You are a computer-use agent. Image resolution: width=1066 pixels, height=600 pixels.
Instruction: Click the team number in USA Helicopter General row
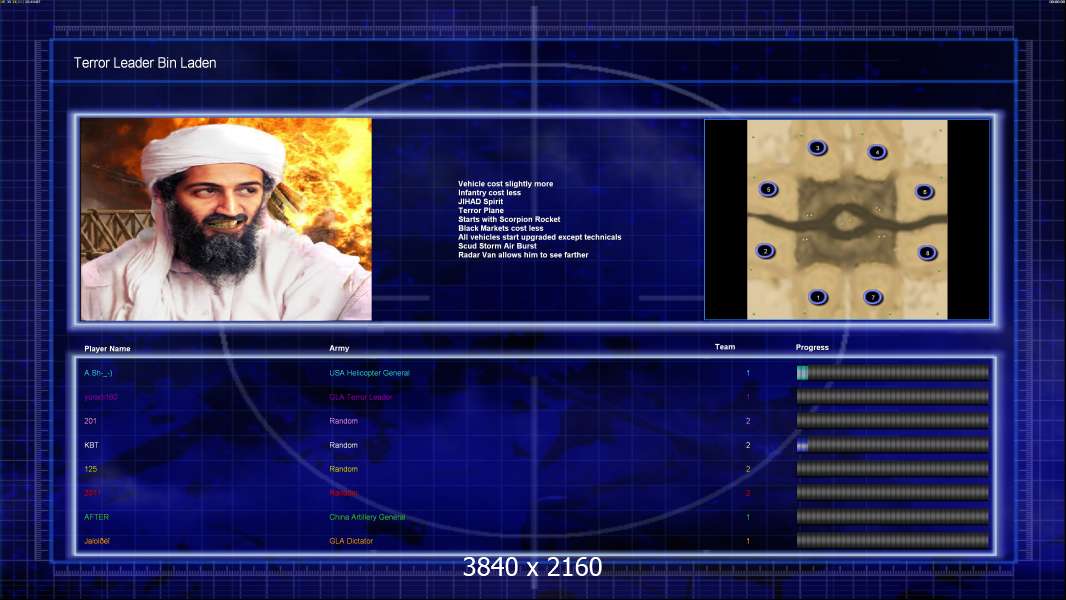click(748, 373)
